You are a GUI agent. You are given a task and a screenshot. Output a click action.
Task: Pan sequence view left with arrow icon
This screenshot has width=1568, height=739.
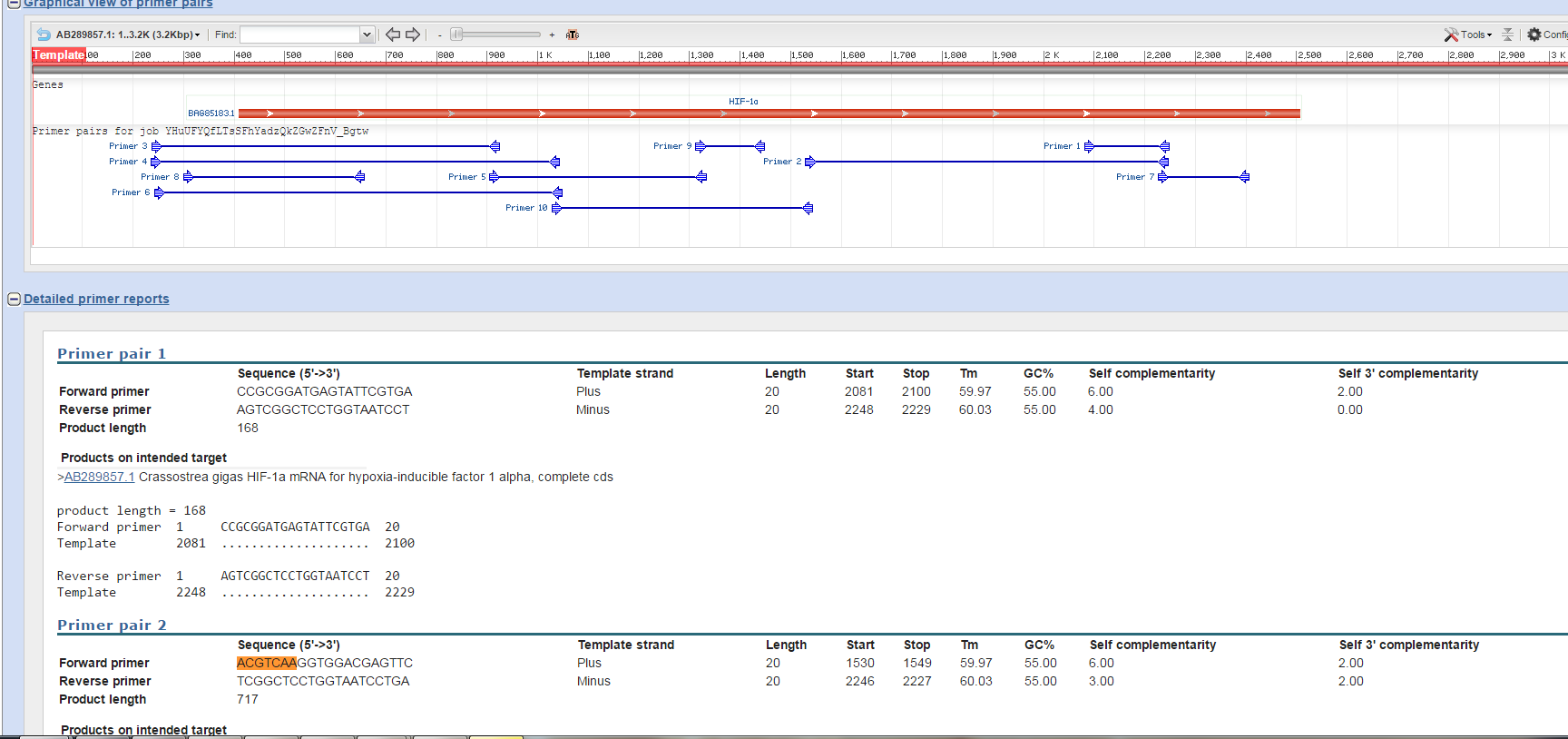393,34
